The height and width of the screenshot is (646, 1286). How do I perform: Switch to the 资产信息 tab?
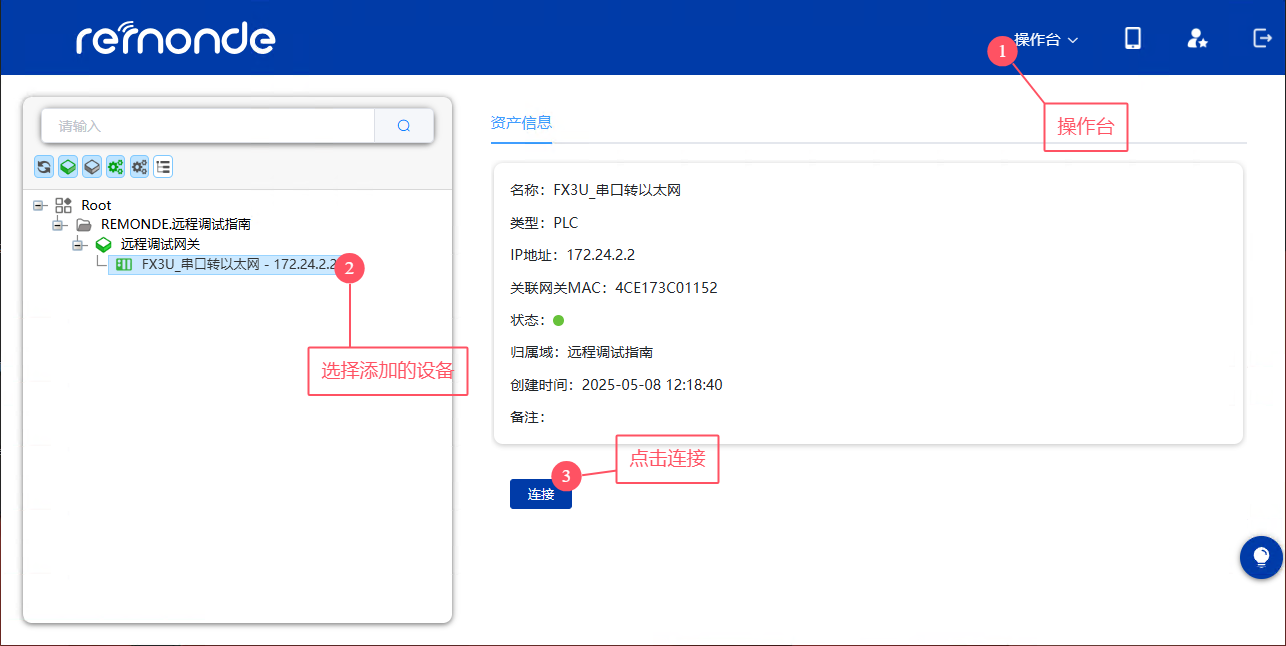[521, 123]
